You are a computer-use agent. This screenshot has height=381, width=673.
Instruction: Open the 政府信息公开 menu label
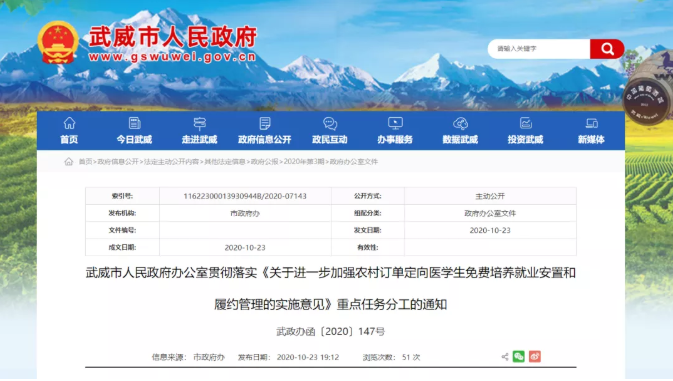click(265, 139)
